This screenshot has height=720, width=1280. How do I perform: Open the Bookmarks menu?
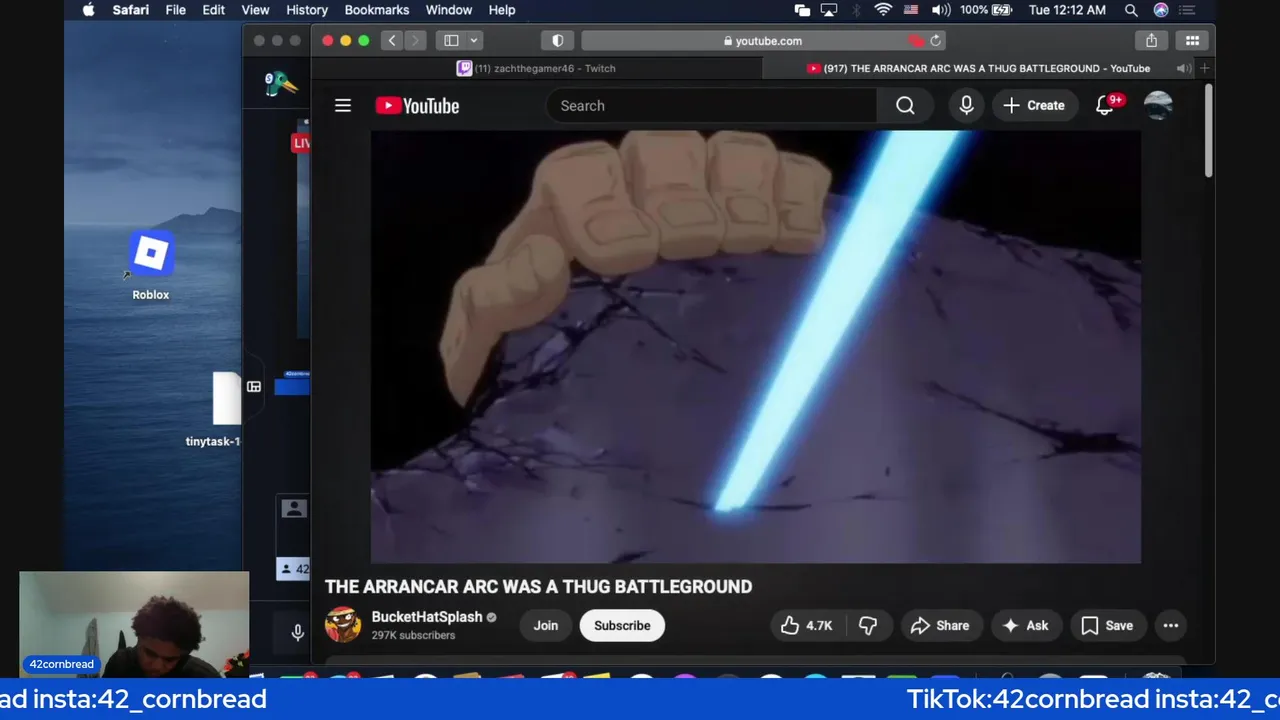click(377, 10)
